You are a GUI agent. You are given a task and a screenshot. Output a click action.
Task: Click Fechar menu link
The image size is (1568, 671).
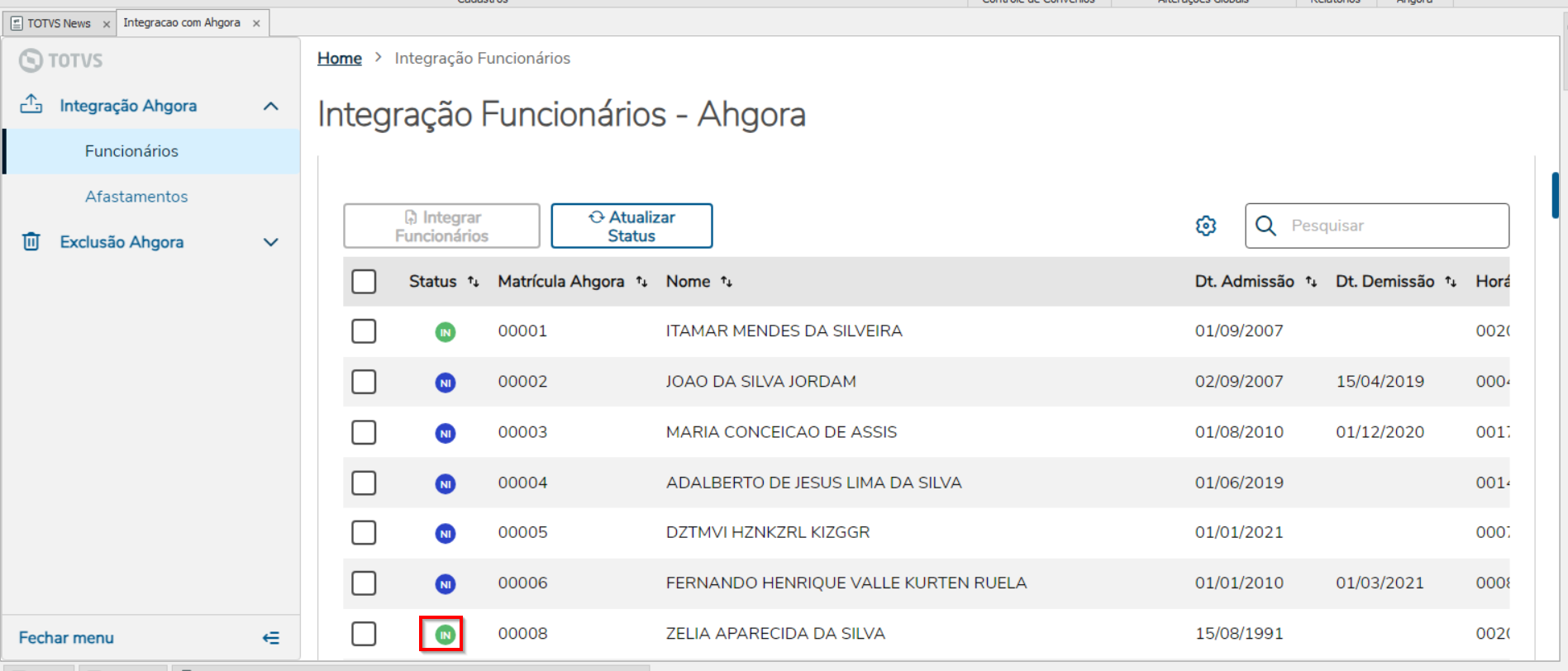click(66, 638)
